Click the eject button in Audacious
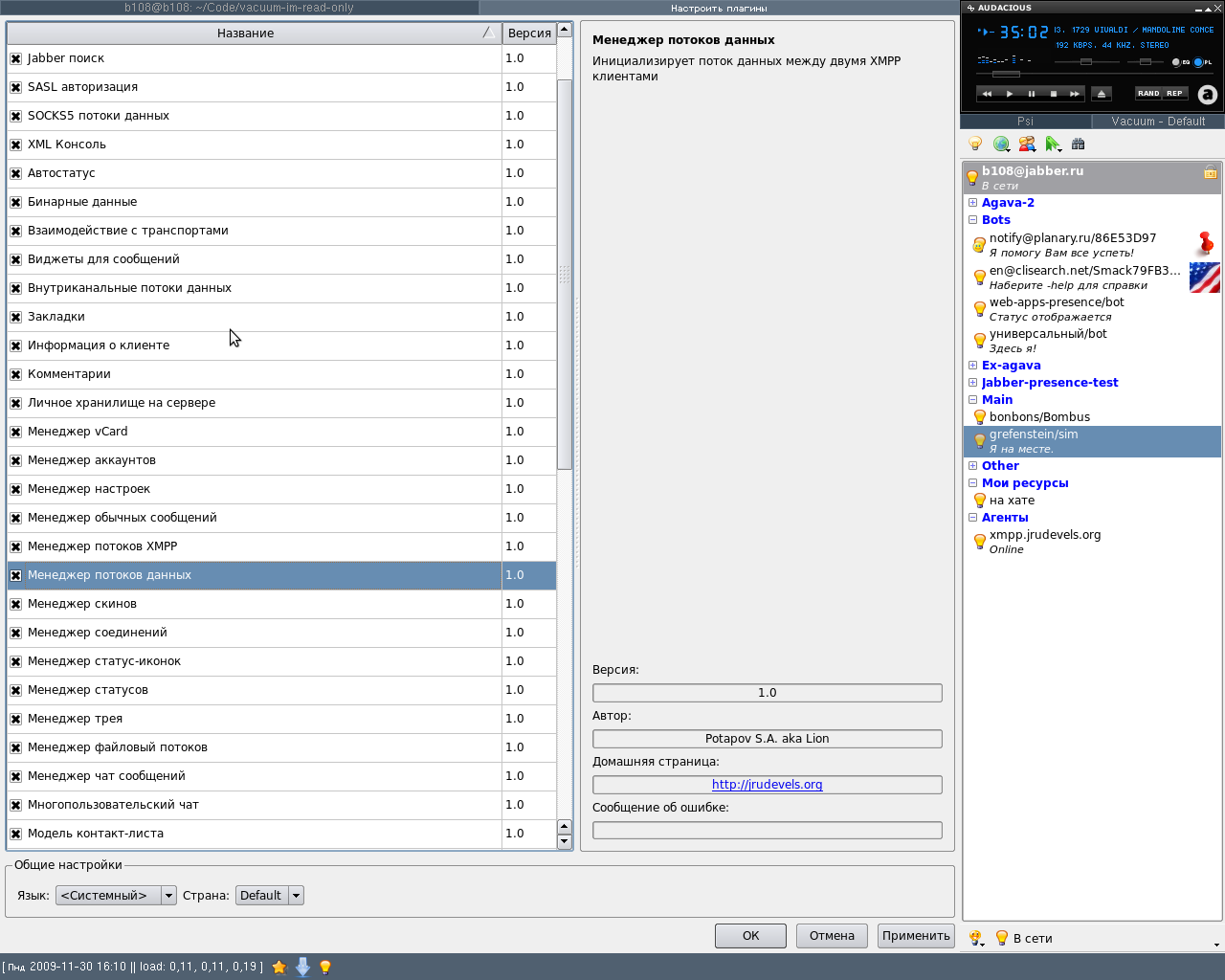Viewport: 1225px width, 980px height. tap(1102, 94)
